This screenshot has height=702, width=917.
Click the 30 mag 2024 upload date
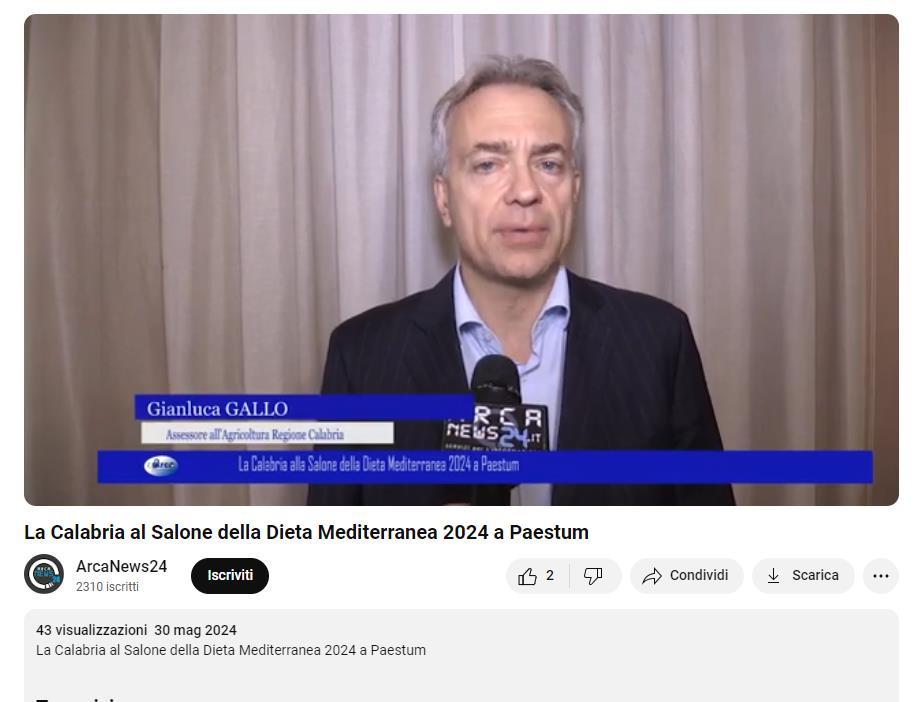(x=195, y=630)
